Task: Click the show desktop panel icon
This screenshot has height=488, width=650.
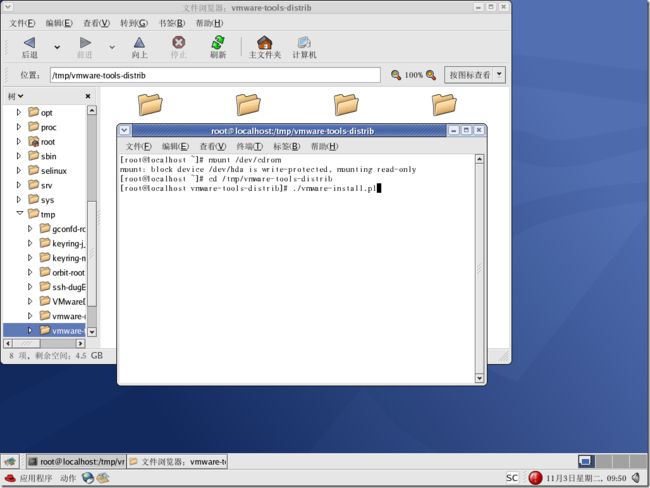Action: click(10, 461)
